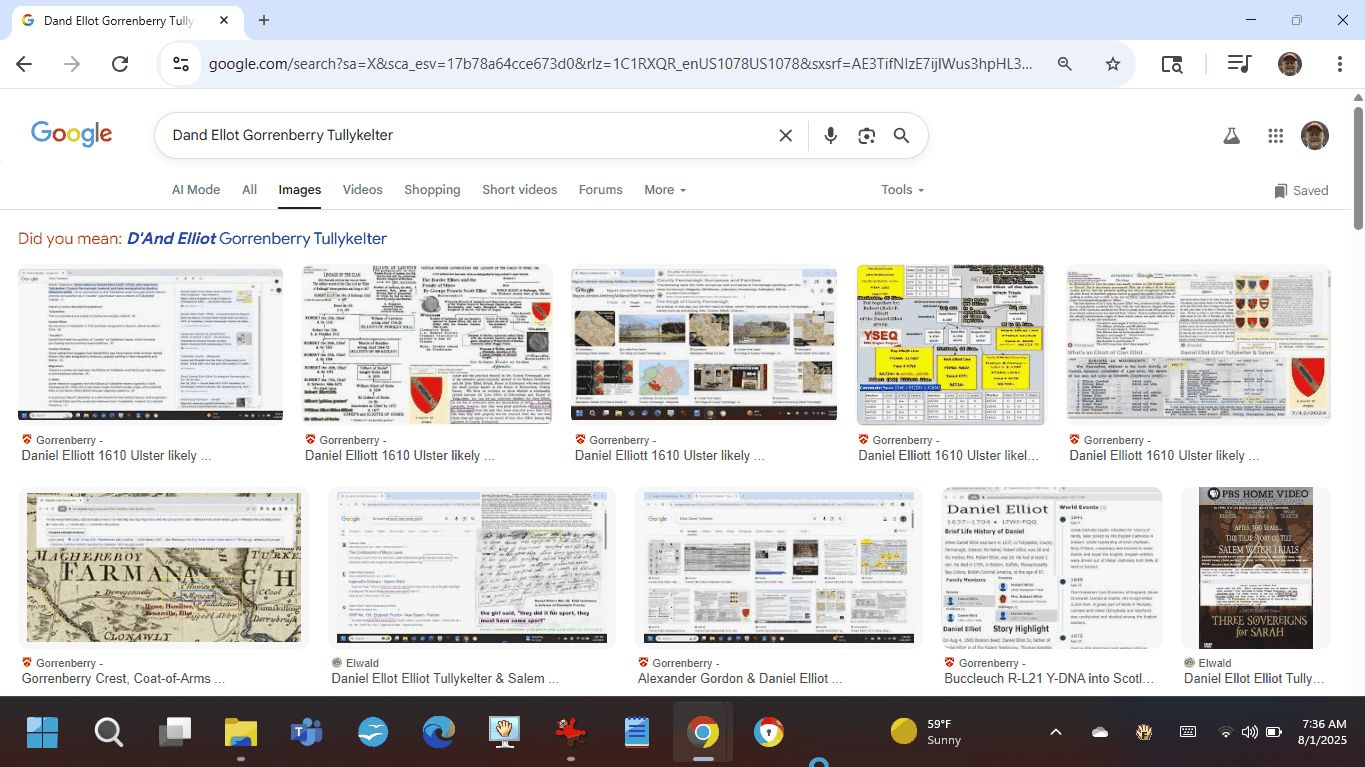Clear the search box text

tap(786, 136)
